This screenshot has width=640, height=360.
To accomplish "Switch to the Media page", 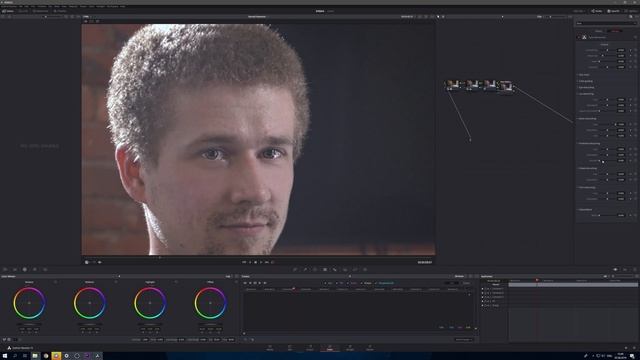I will point(270,348).
